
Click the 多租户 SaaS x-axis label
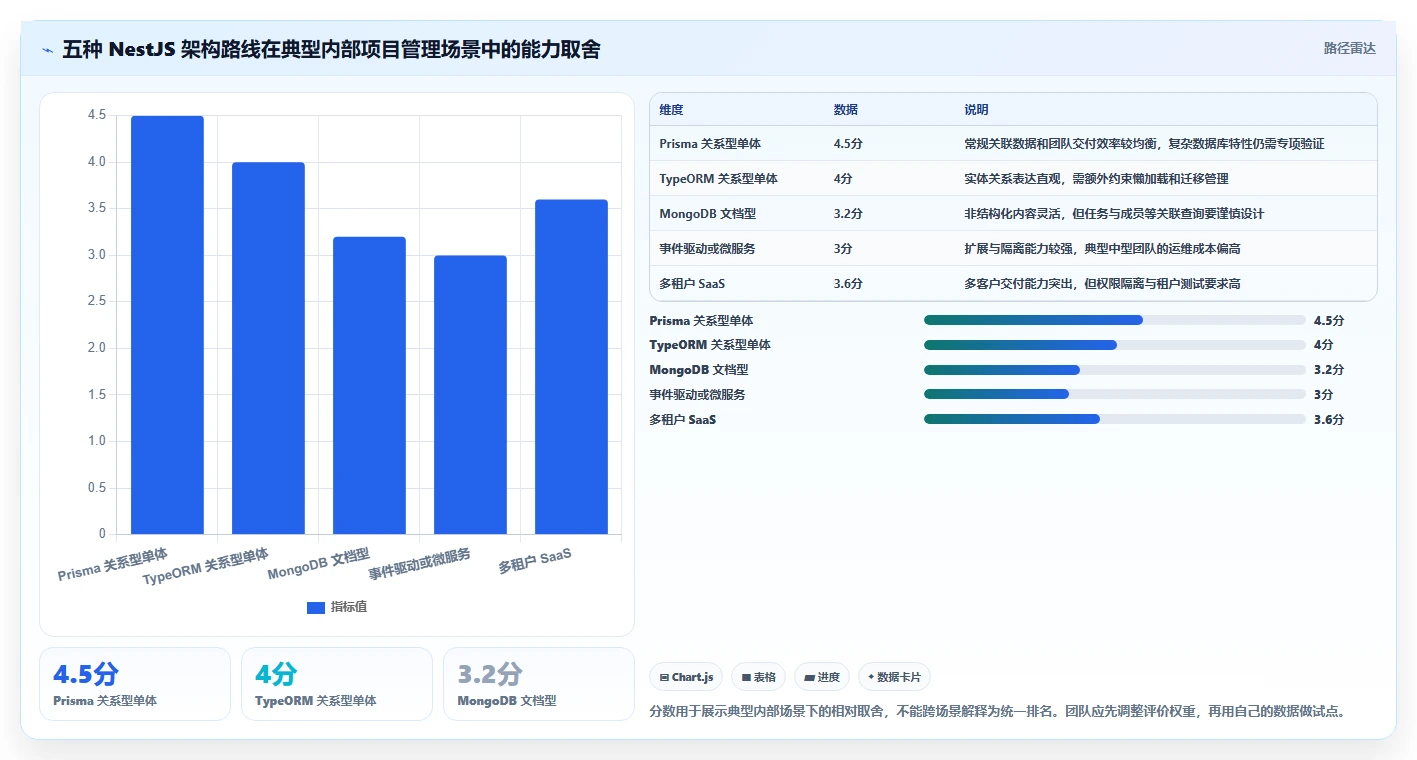pyautogui.click(x=535, y=562)
